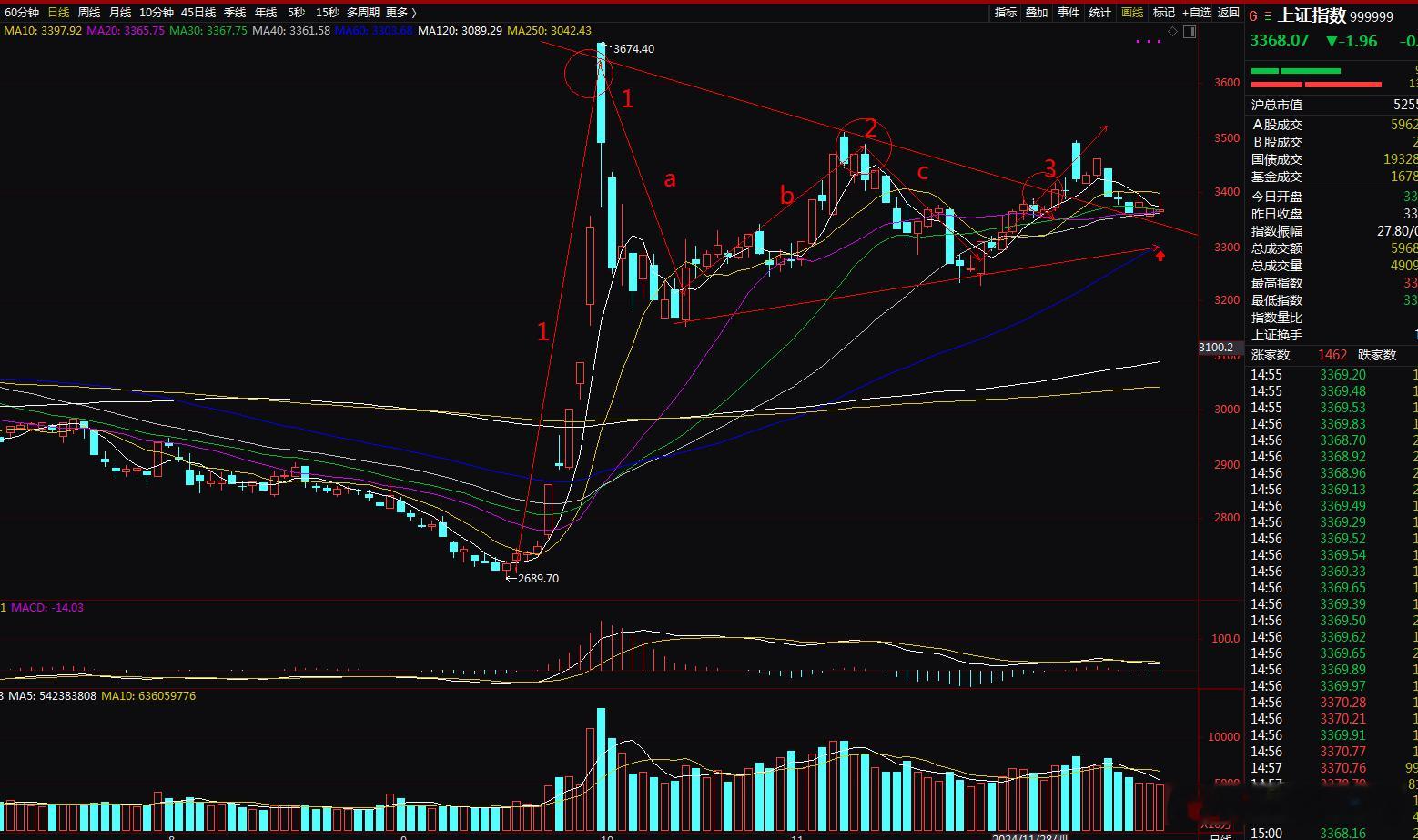This screenshot has width=1418, height=840.
Task: Select the 5秒 period tab
Action: pyautogui.click(x=297, y=13)
